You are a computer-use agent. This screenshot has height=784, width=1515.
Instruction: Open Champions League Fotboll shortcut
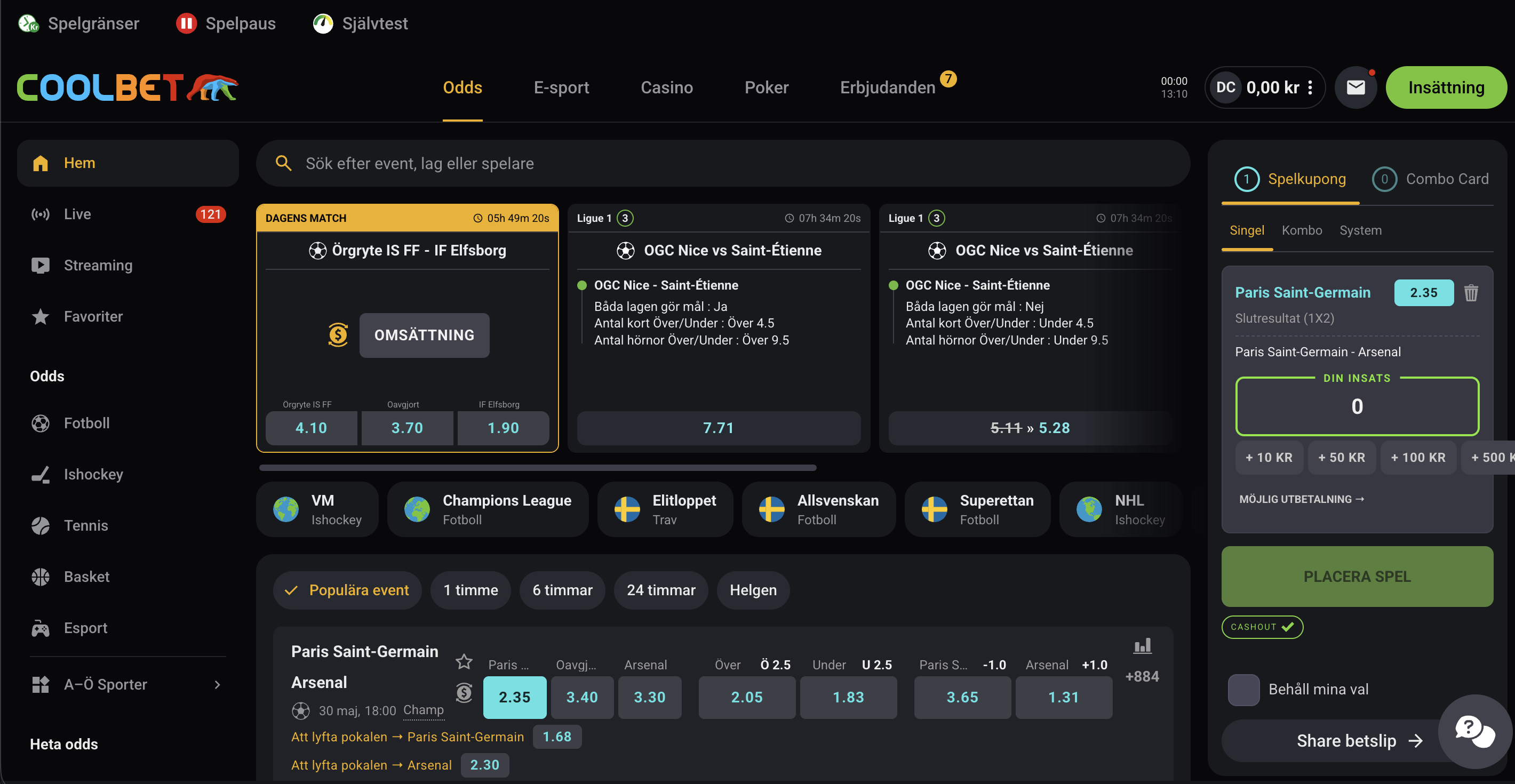coord(488,509)
